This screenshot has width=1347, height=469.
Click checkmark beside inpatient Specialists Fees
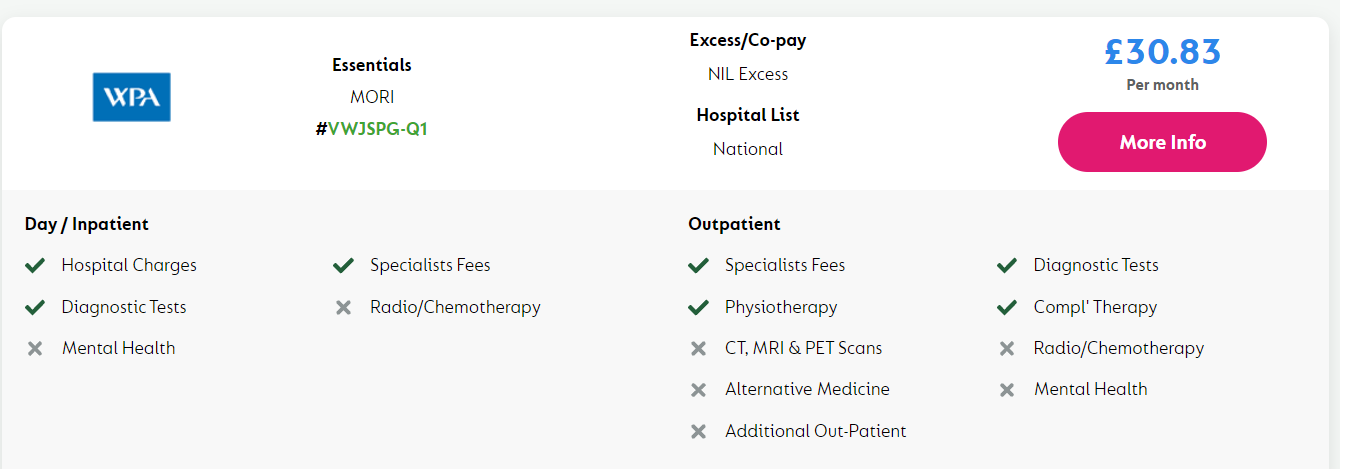pyautogui.click(x=344, y=265)
